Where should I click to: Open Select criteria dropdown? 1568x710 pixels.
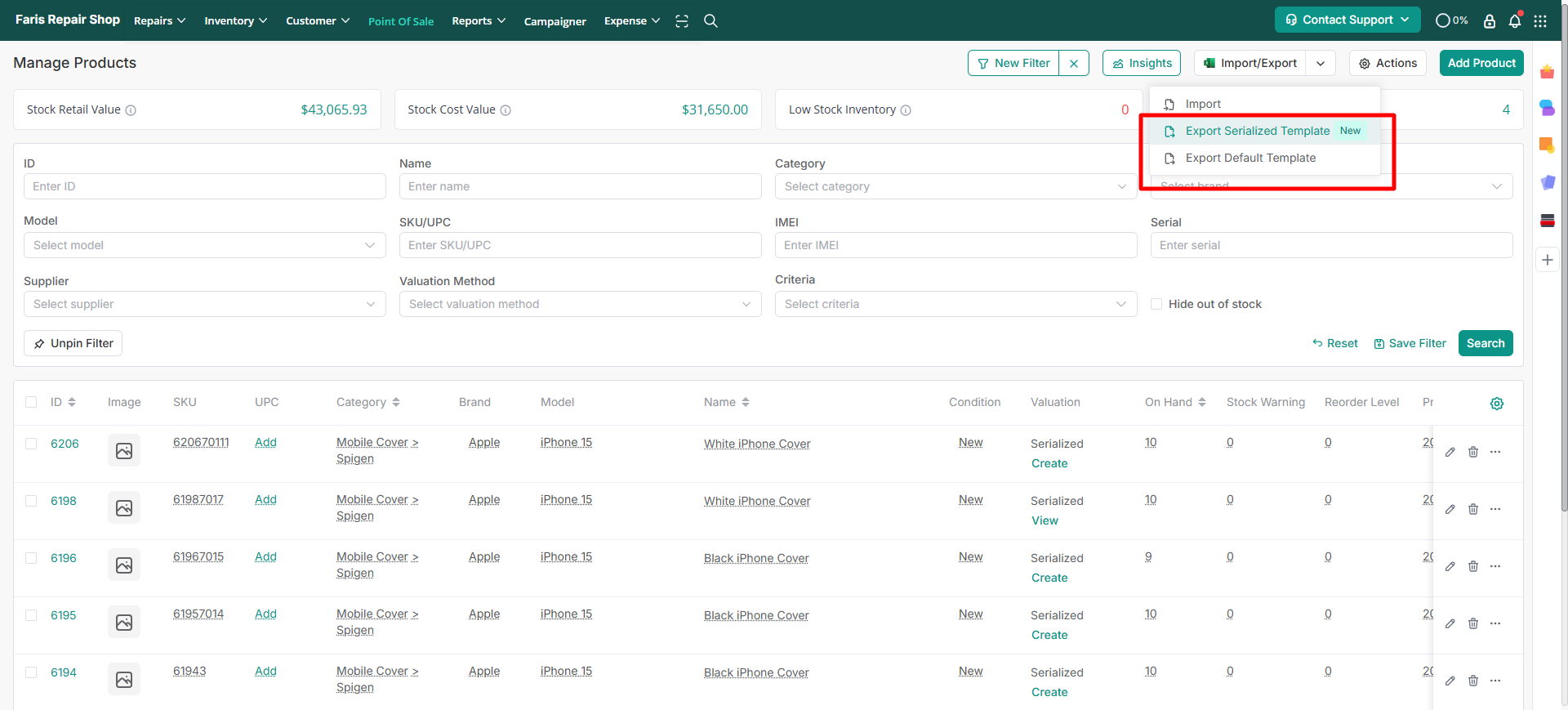tap(955, 304)
